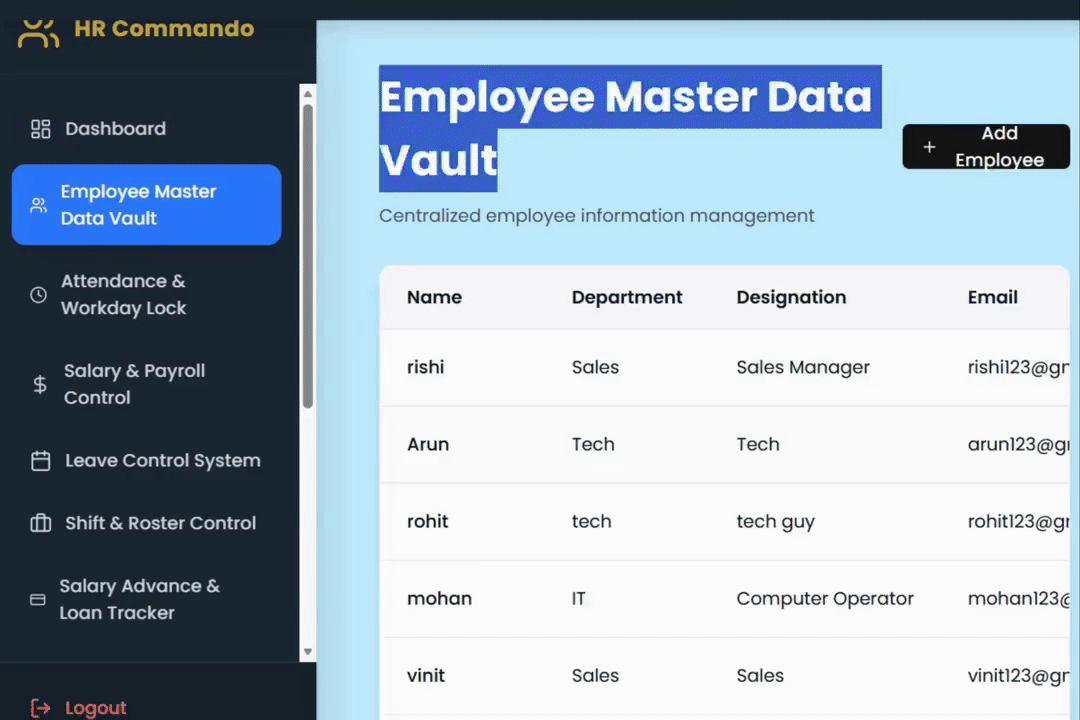Click the Salary Advance card icon
1080x720 pixels.
pyautogui.click(x=38, y=600)
